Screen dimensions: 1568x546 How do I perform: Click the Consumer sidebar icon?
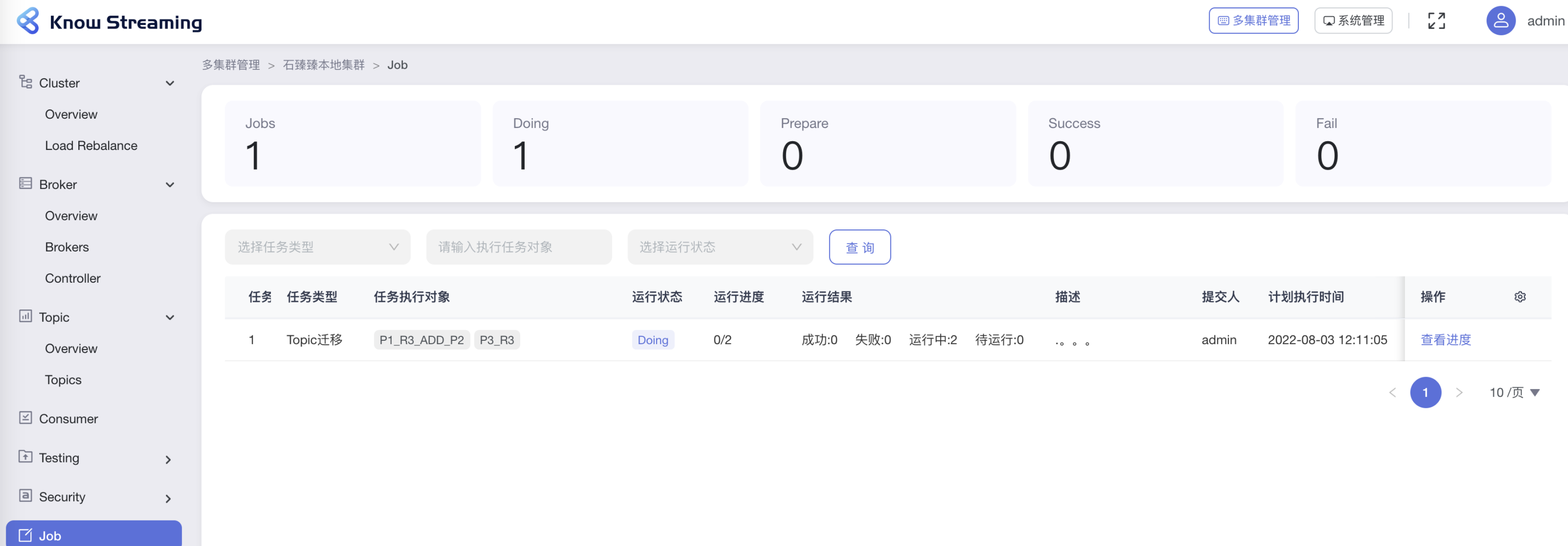(25, 418)
